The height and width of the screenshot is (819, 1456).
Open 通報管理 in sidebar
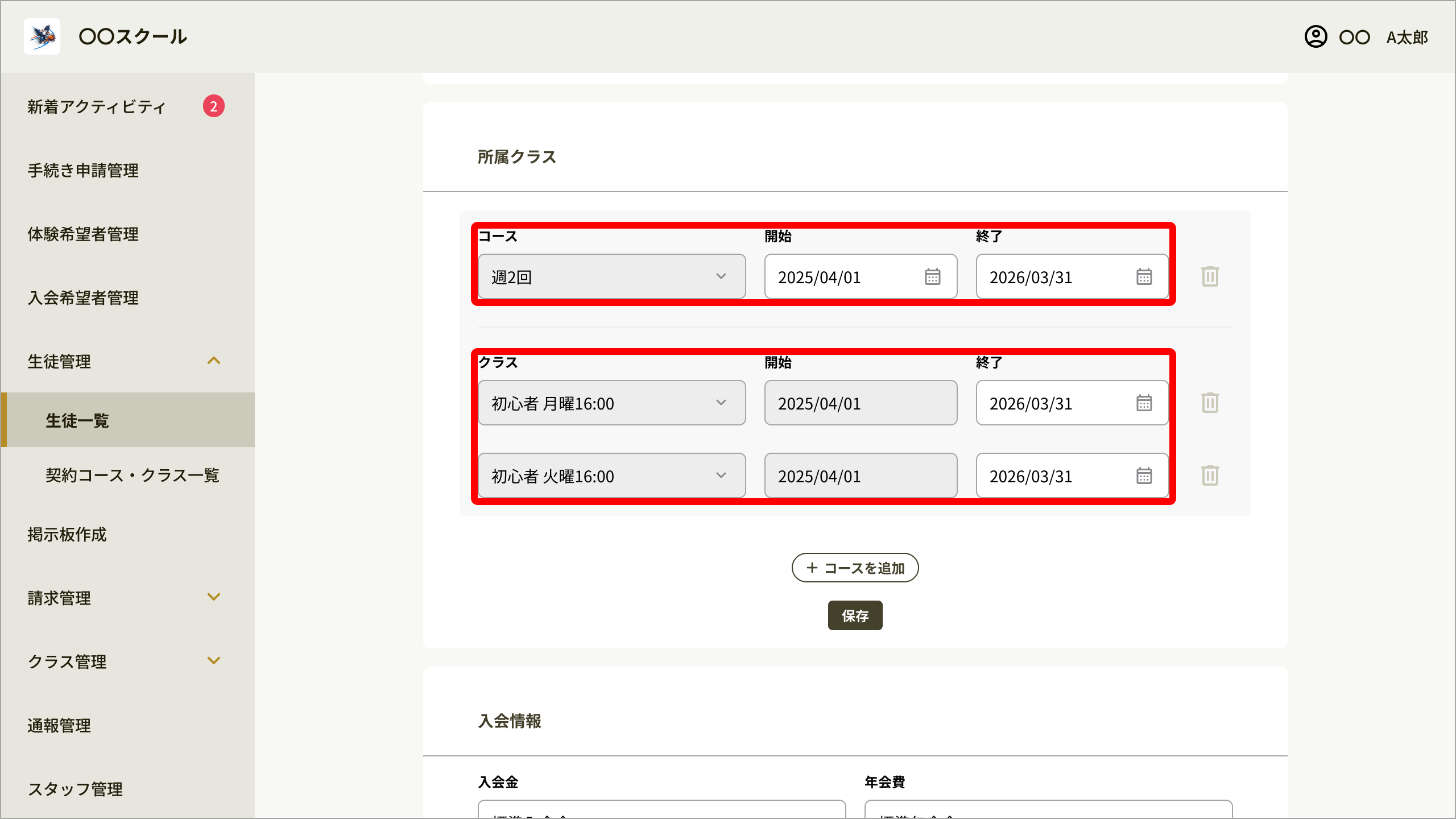click(x=59, y=726)
